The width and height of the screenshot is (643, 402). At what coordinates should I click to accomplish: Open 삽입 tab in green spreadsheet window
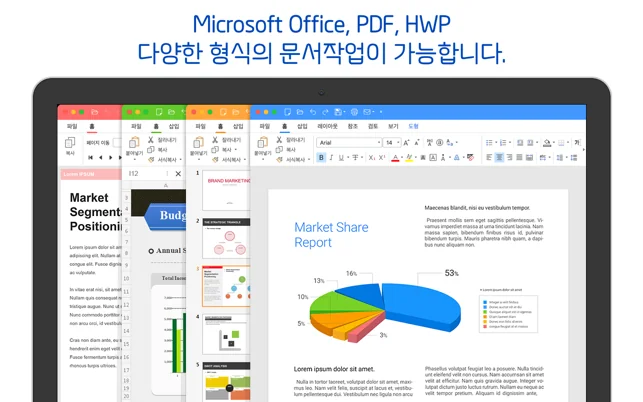(174, 126)
